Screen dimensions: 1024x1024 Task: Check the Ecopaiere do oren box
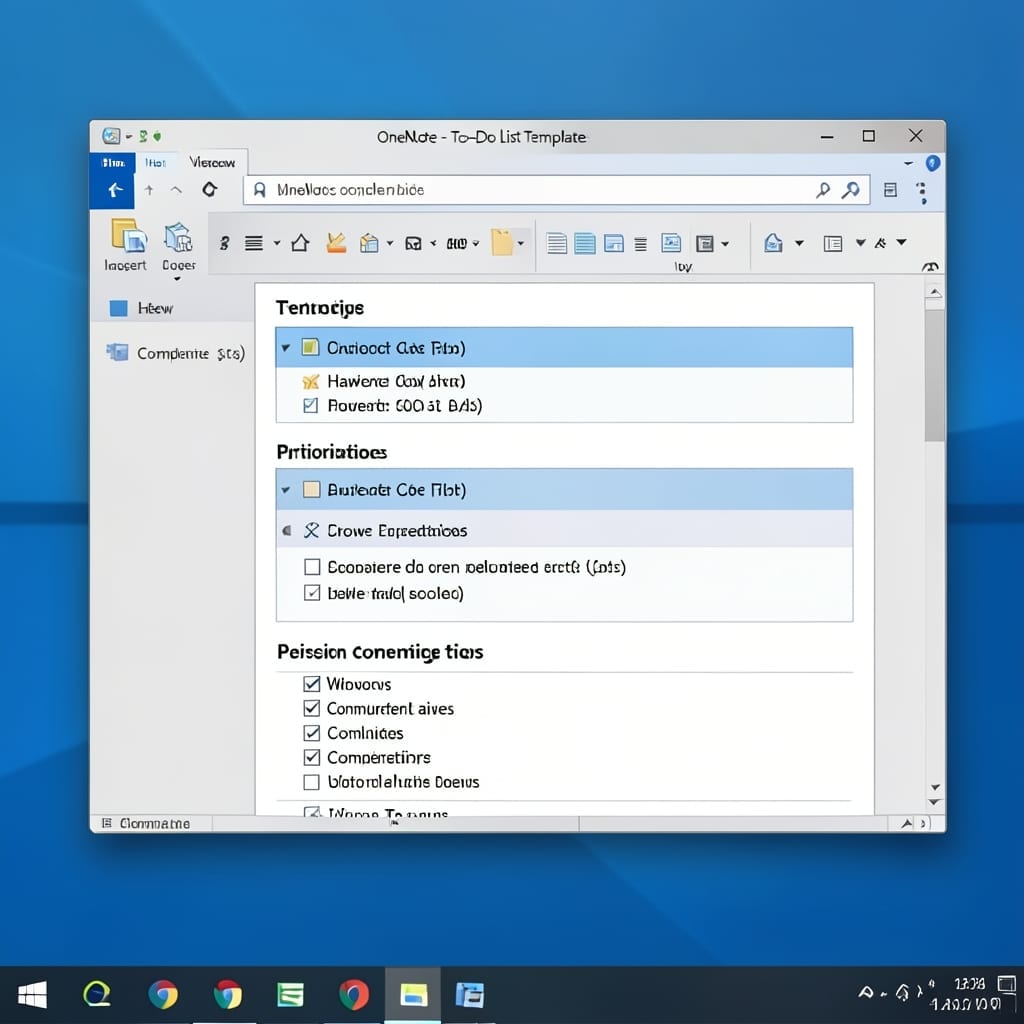click(312, 566)
